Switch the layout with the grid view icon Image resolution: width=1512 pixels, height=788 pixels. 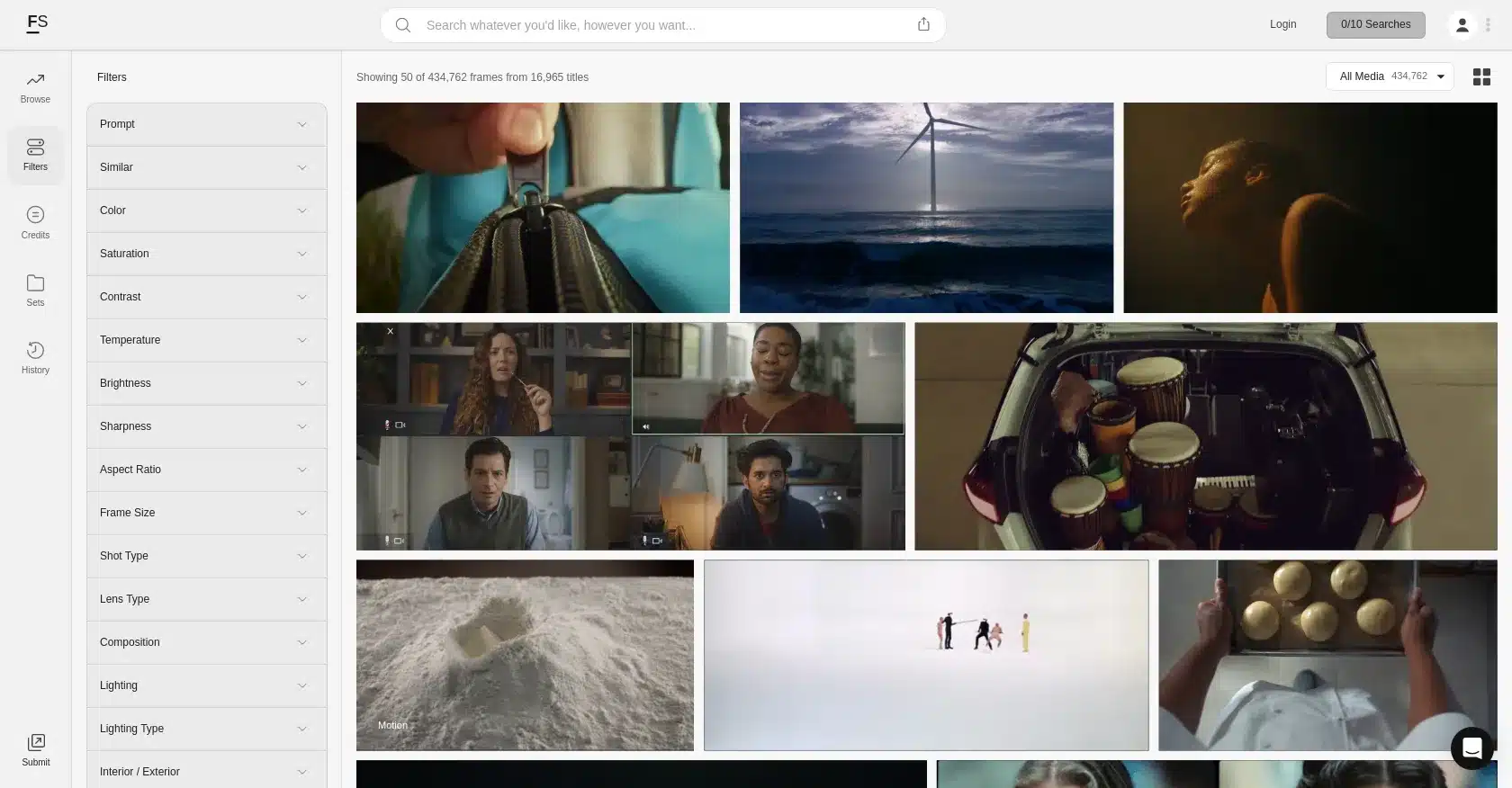[x=1481, y=77]
